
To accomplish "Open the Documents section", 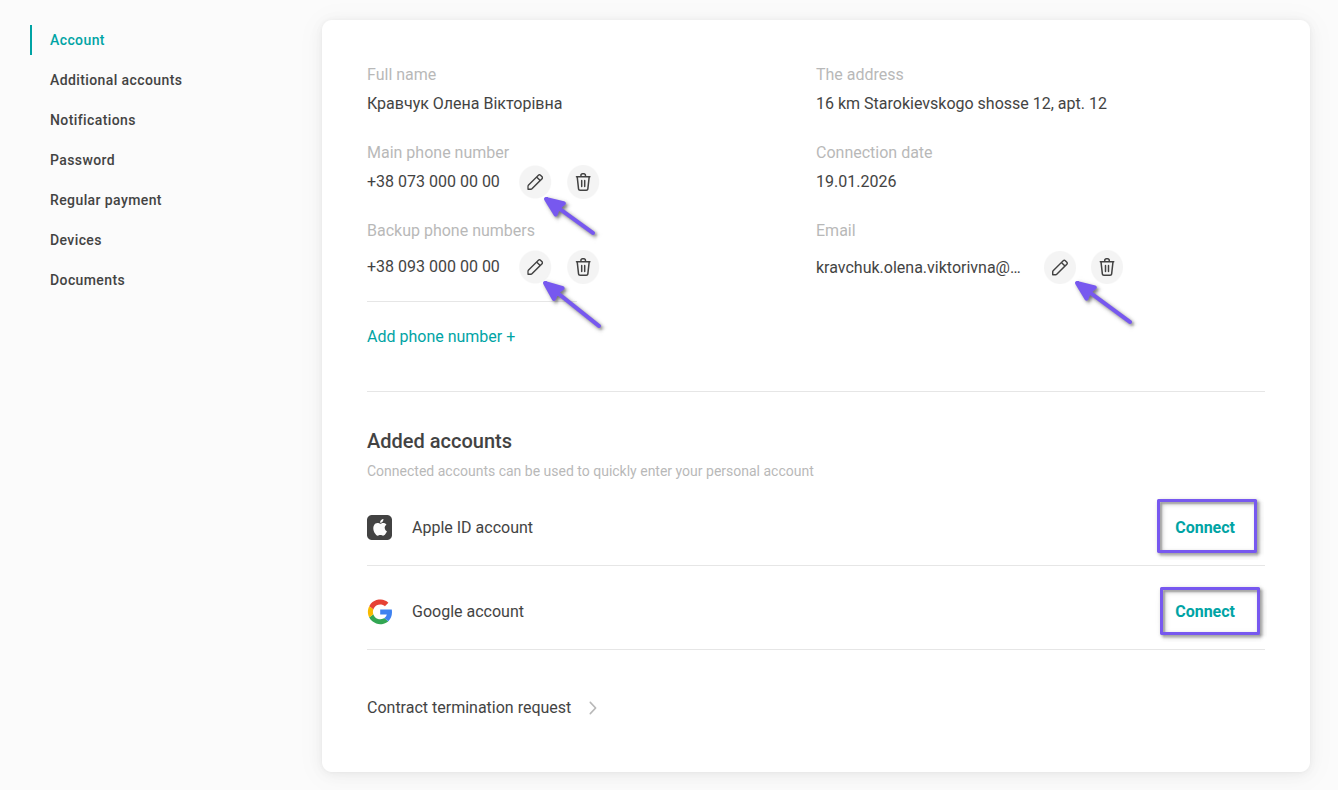I will click(x=87, y=280).
